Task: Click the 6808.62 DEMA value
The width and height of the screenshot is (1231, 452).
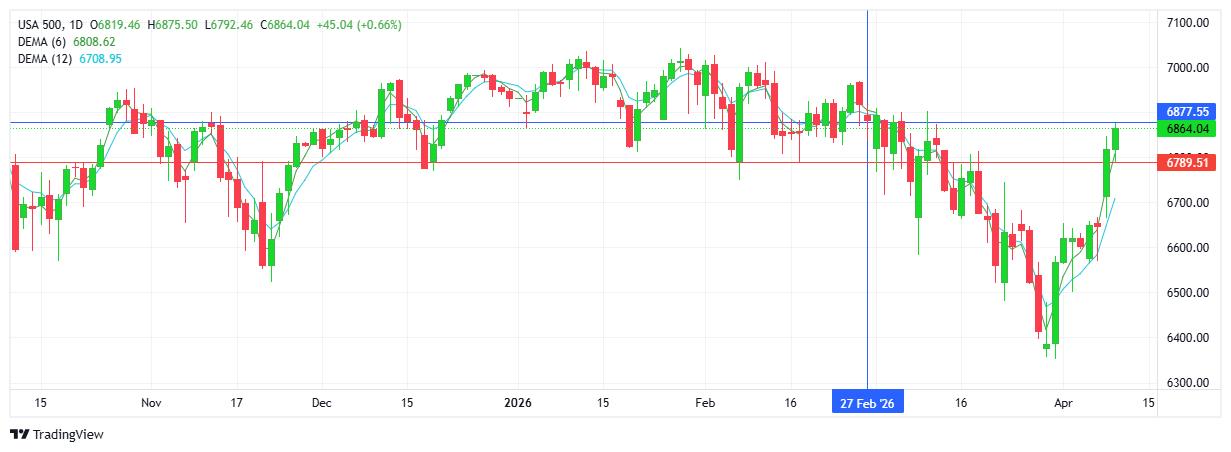Action: (95, 42)
